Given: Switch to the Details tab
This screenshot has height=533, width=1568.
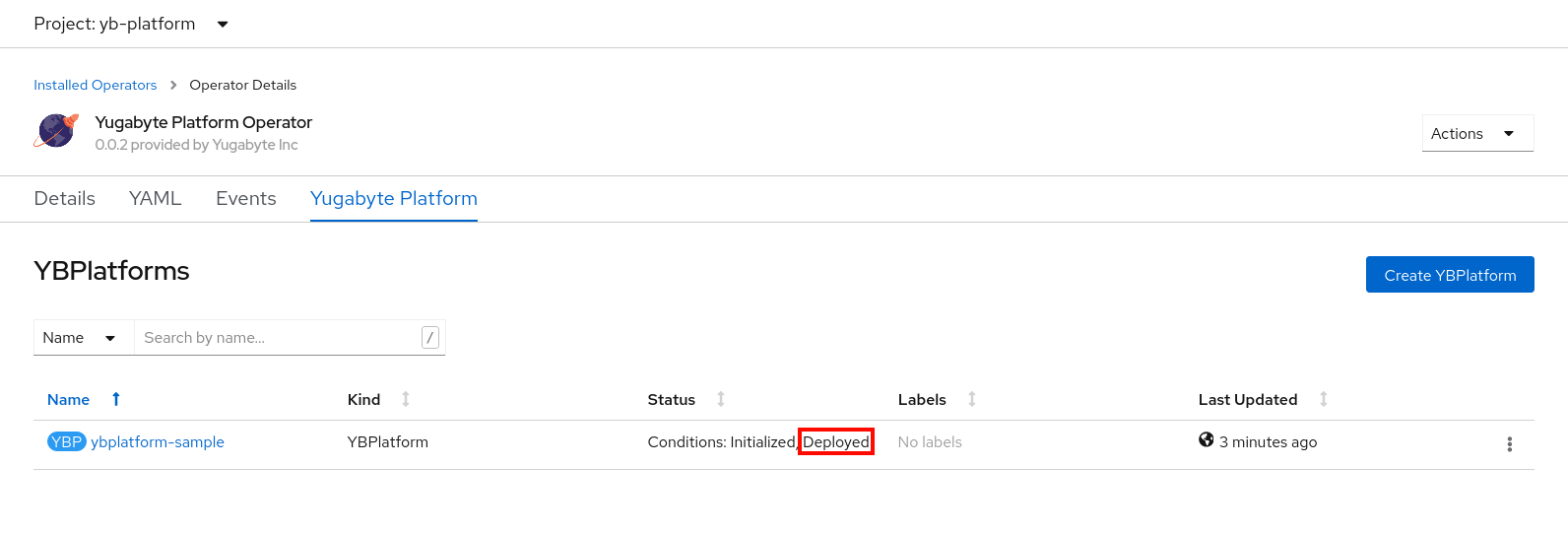Looking at the screenshot, I should click(x=64, y=199).
